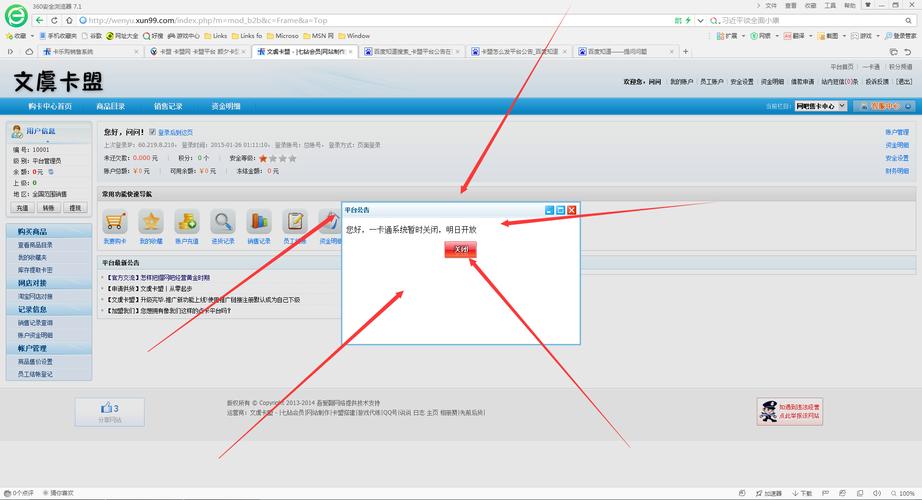
Task: Open the 文件 browser menu
Action: (771, 5)
